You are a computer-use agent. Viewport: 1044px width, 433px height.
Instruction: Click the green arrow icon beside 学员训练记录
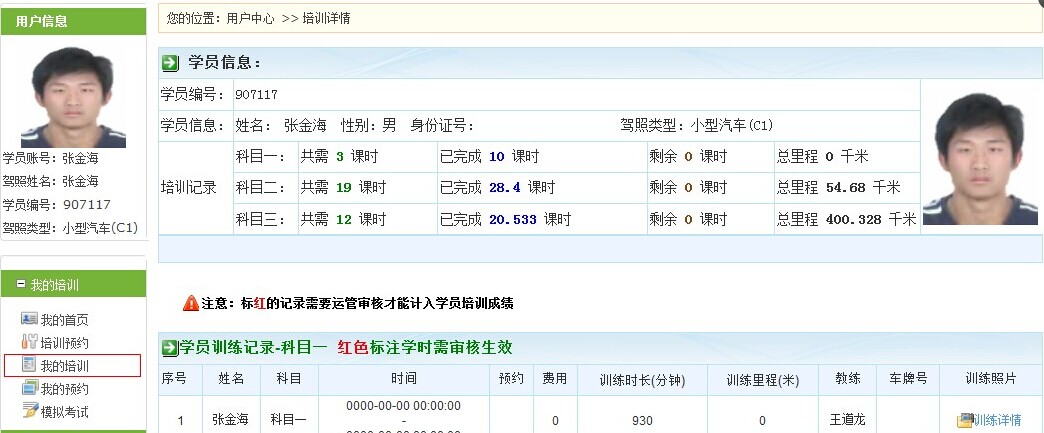171,348
